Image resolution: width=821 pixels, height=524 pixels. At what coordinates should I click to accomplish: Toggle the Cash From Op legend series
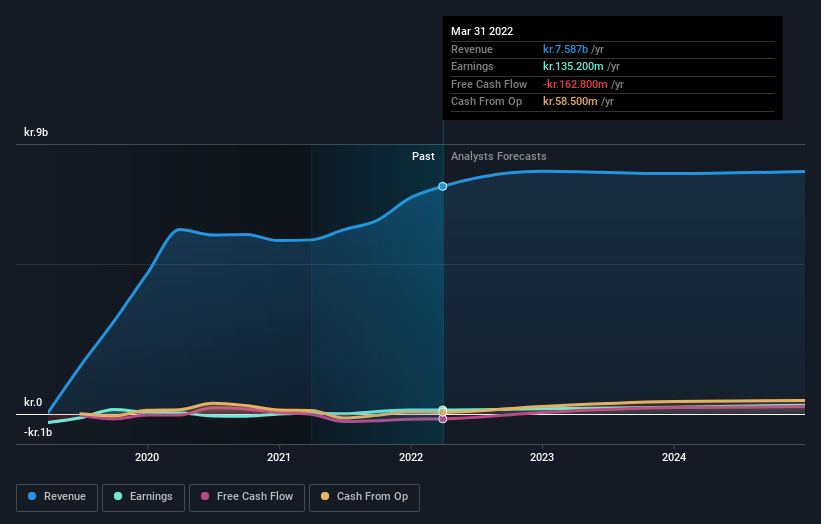tap(364, 497)
